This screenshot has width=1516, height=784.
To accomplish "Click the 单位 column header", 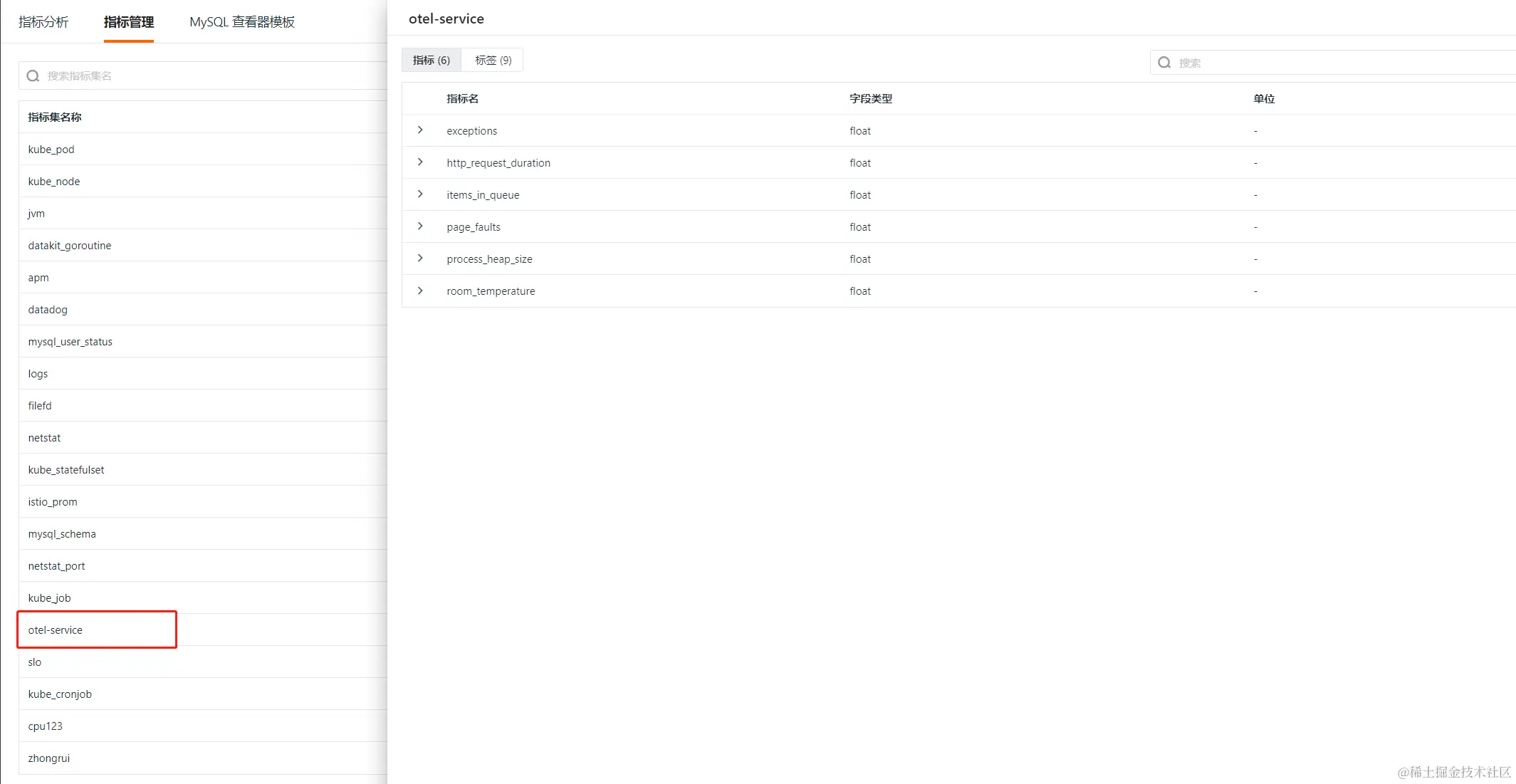I will pos(1264,99).
